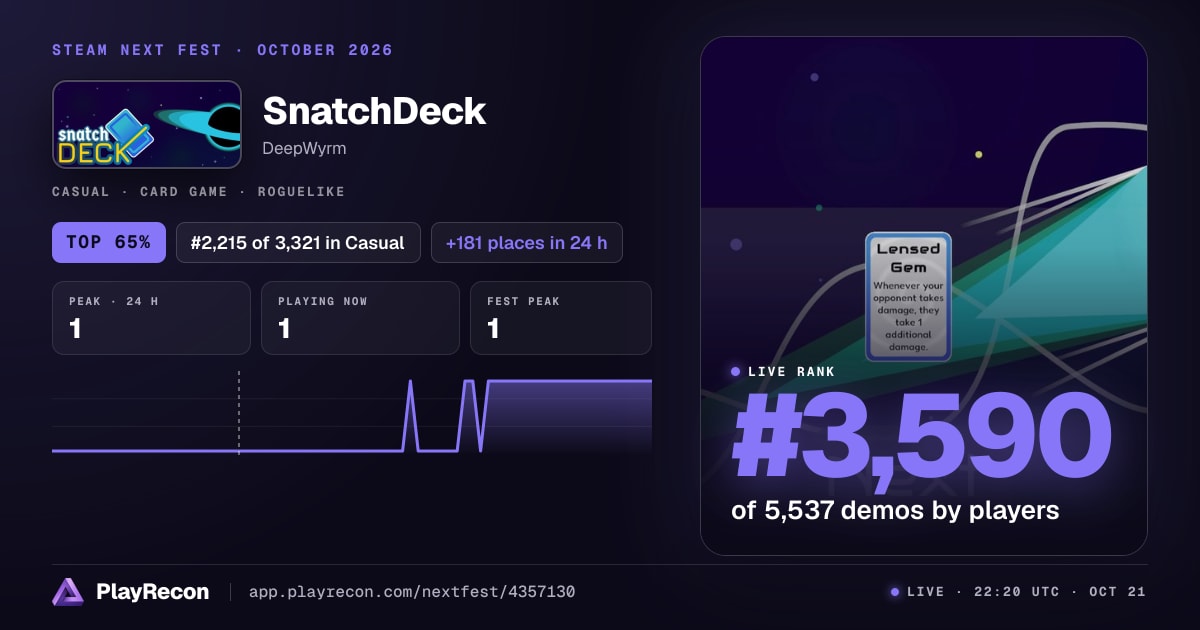Open the PLAYING NOW stat card
The image size is (1200, 630).
point(360,318)
